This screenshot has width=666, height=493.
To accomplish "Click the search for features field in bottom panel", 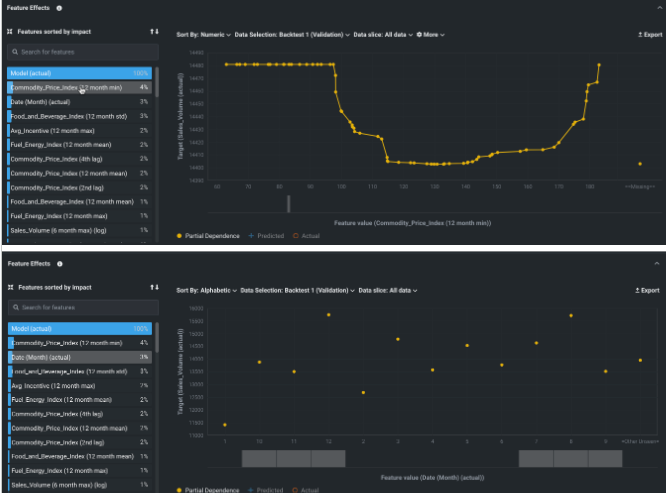I will pos(84,308).
